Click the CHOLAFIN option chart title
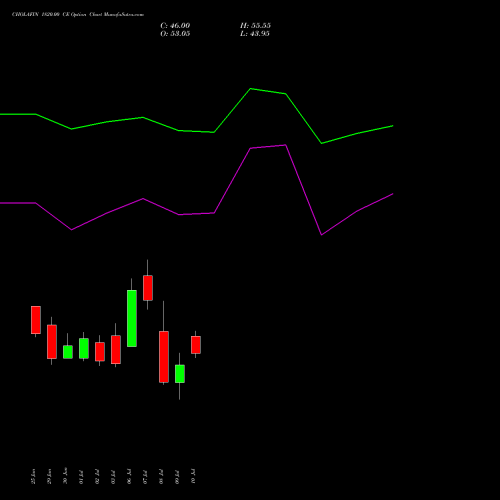 coord(78,15)
